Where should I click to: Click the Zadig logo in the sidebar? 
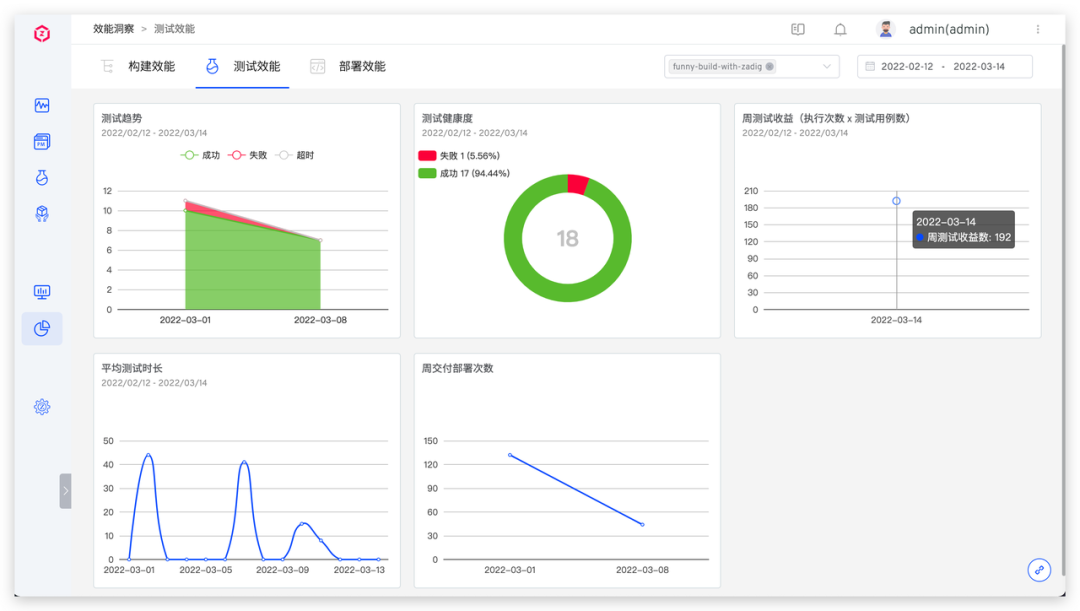(42, 33)
